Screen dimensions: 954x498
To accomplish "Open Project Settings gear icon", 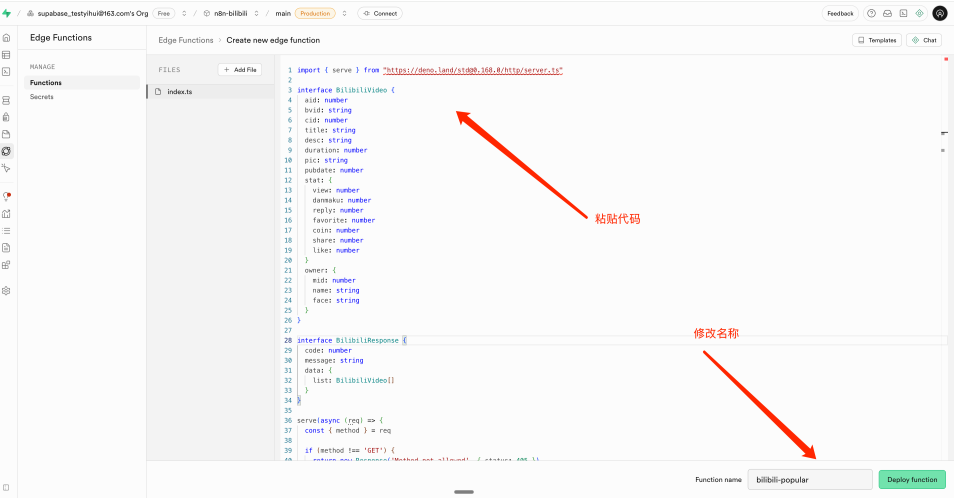I will tap(6, 291).
